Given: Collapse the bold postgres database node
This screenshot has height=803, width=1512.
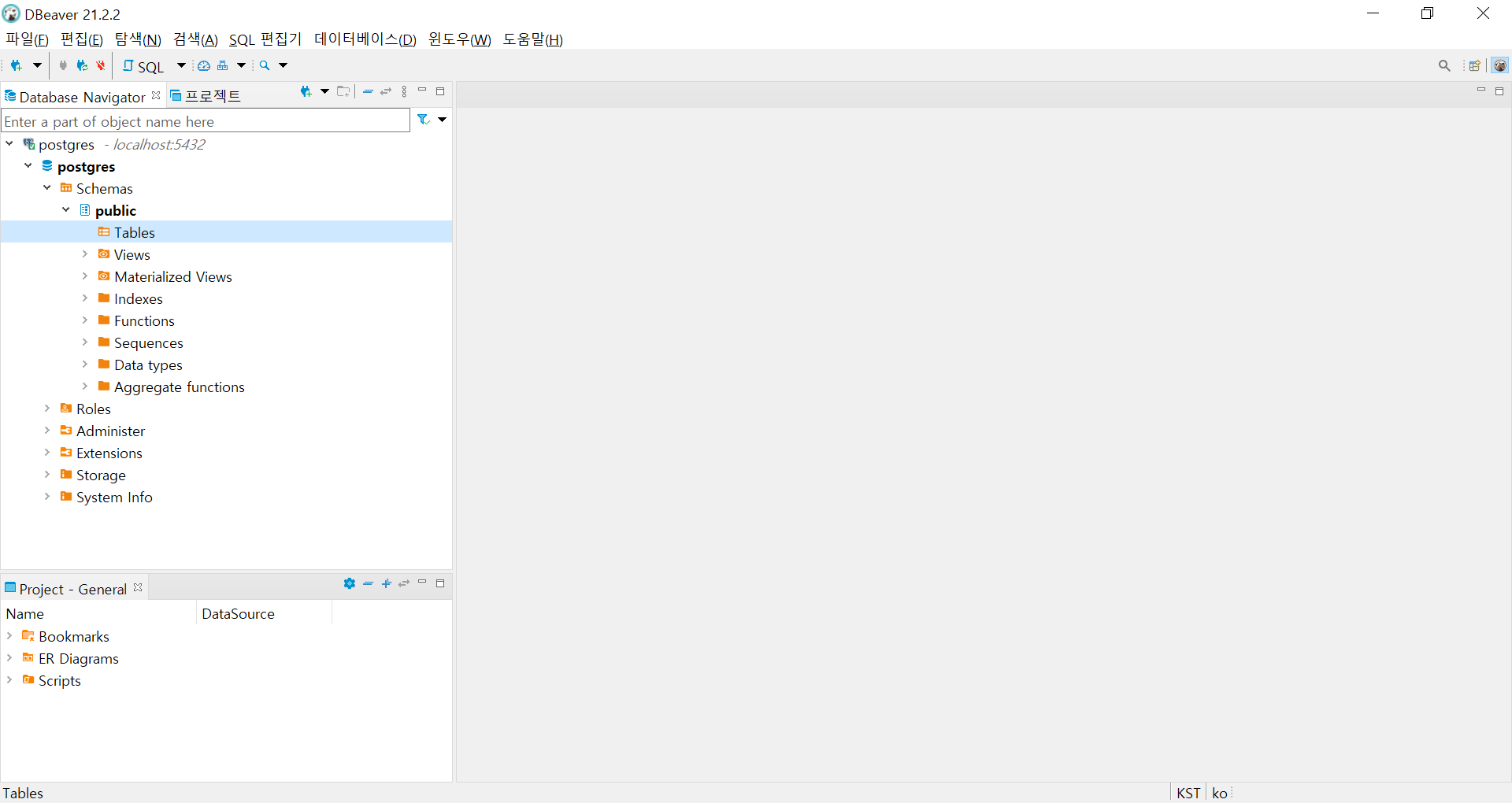Looking at the screenshot, I should [28, 166].
